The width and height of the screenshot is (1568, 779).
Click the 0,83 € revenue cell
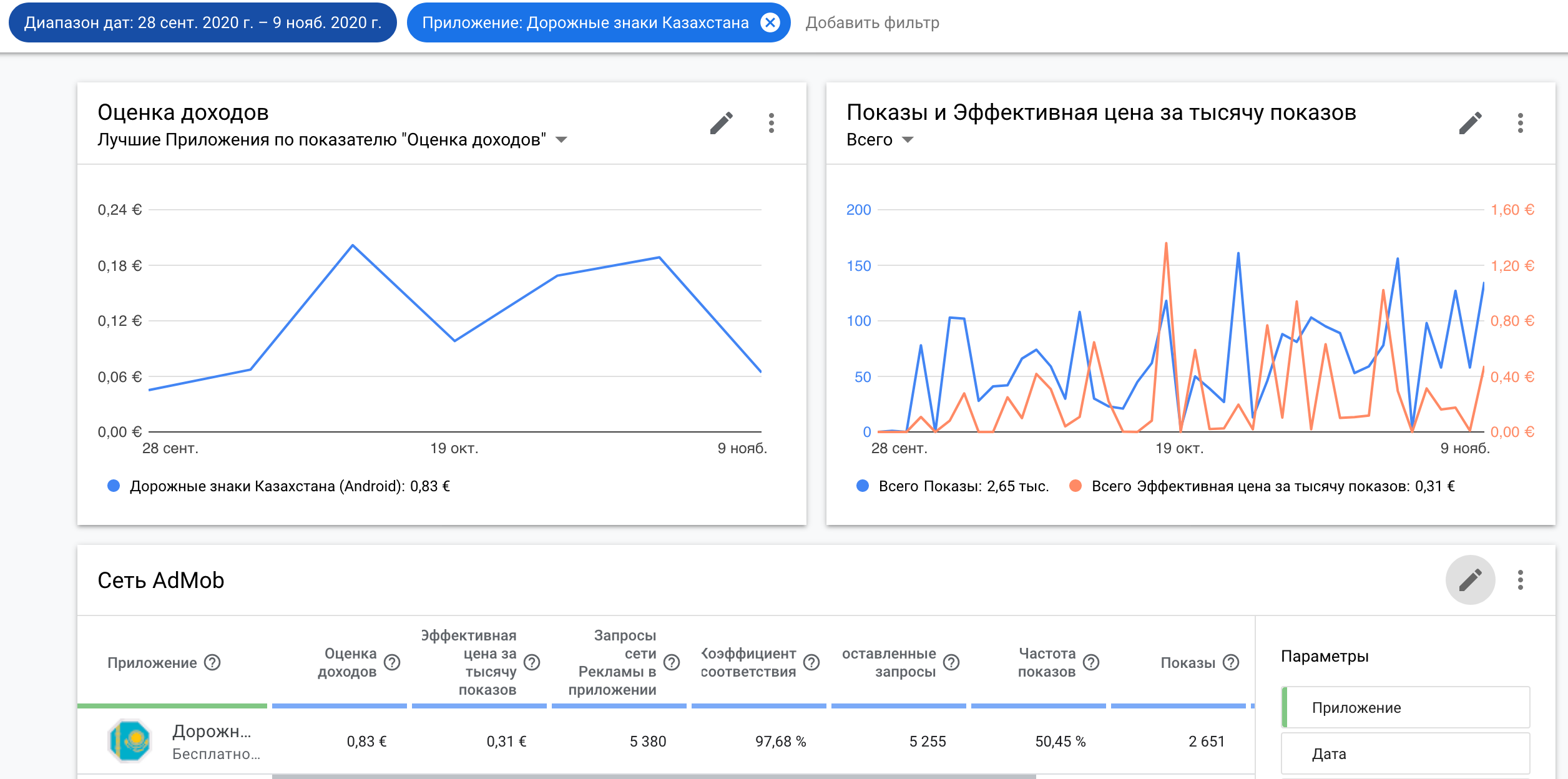tap(366, 742)
